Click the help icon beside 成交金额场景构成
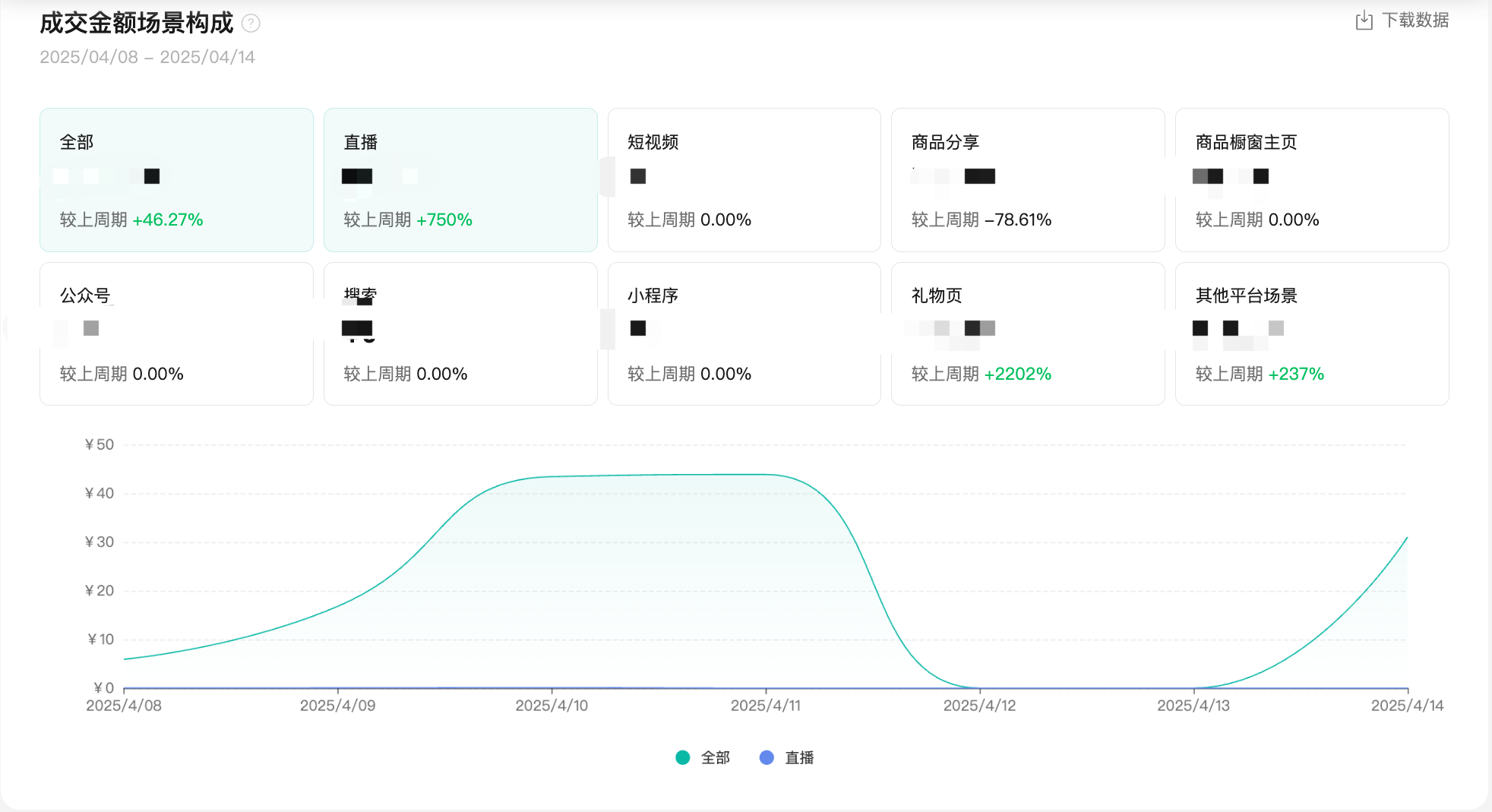 (x=251, y=24)
